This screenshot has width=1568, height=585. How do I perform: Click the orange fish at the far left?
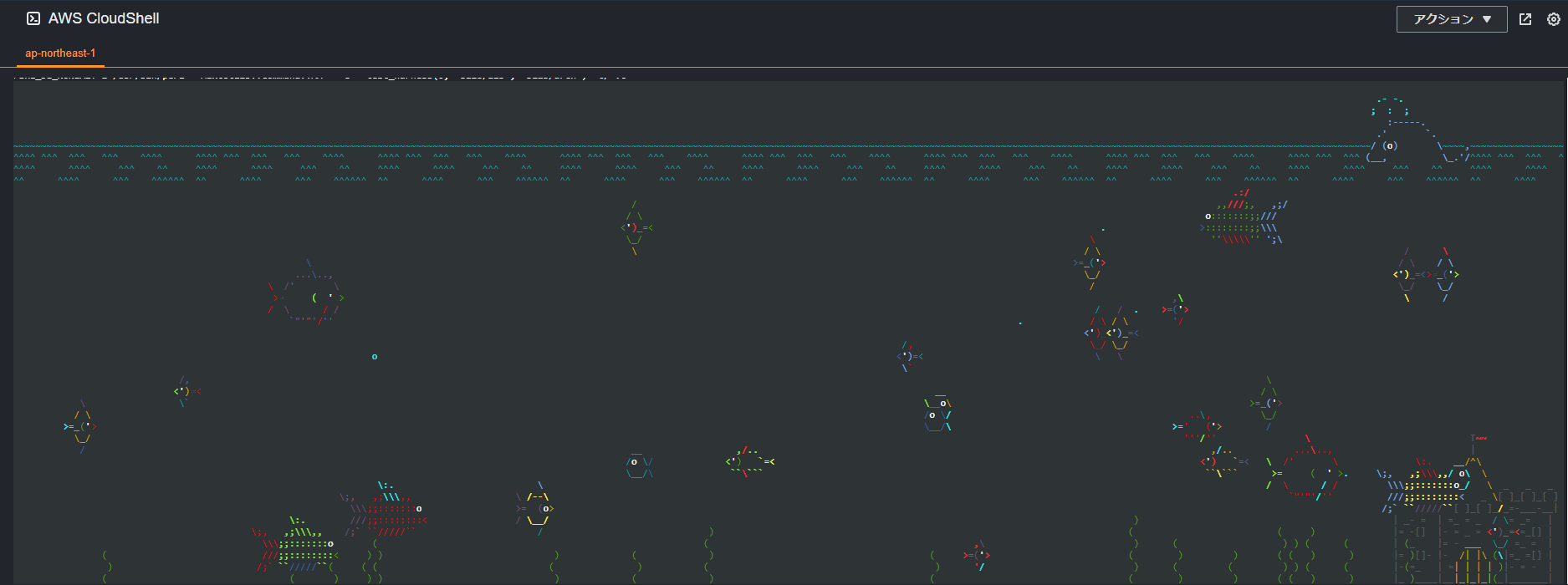pos(81,426)
